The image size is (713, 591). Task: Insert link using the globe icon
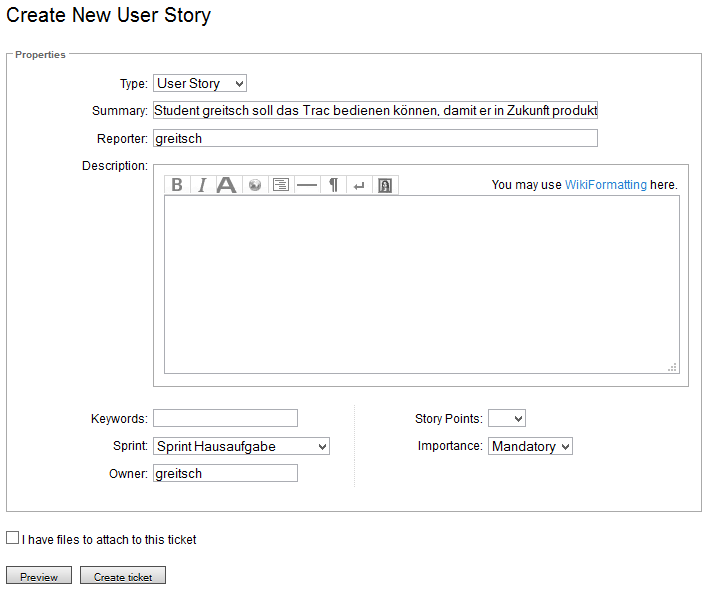click(x=255, y=185)
